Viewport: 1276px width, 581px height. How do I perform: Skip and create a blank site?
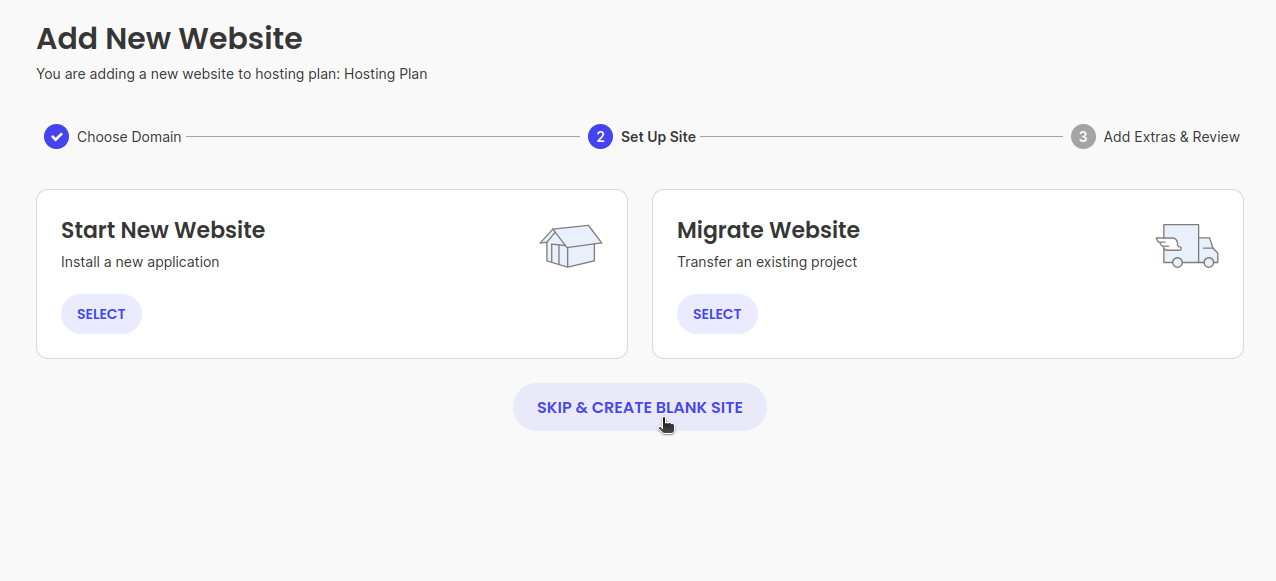pos(640,407)
